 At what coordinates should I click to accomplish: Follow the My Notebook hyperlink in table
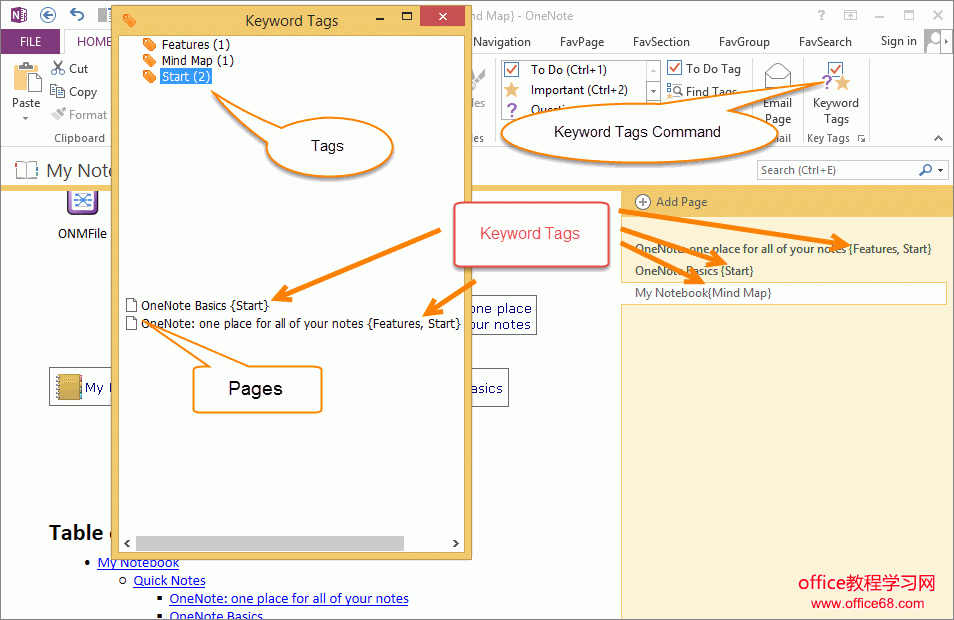coord(138,563)
